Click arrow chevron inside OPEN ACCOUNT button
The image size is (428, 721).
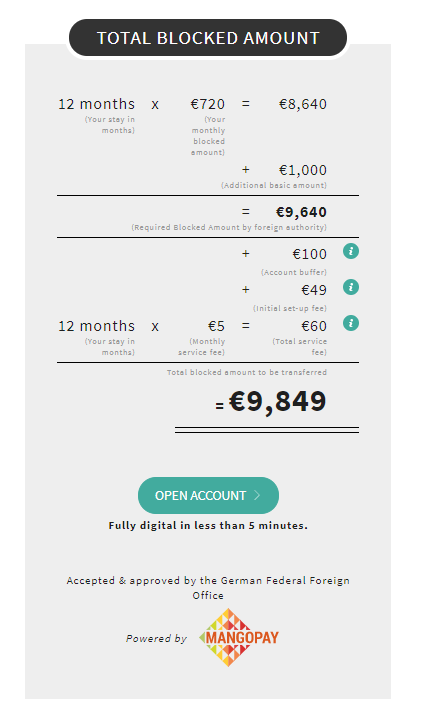pyautogui.click(x=257, y=495)
